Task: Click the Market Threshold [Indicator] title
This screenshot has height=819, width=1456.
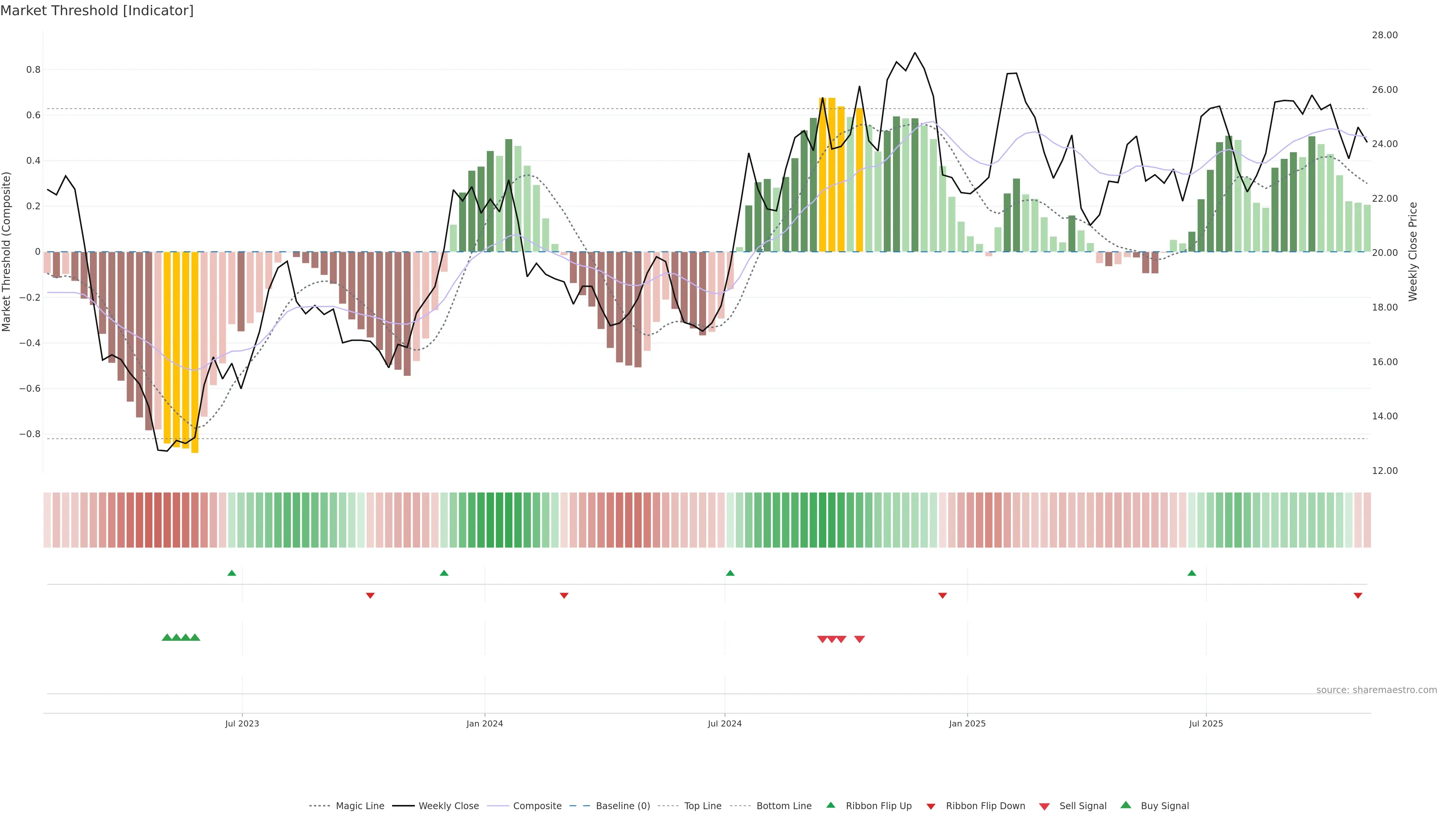Action: [x=97, y=11]
